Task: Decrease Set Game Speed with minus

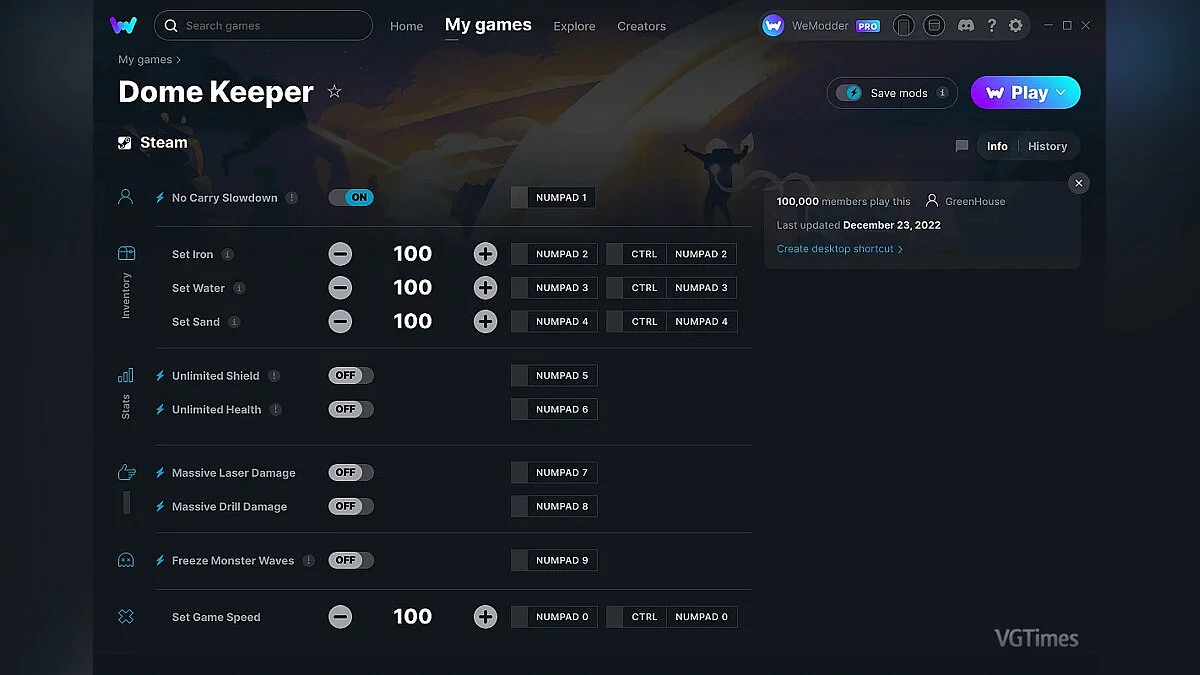Action: click(x=340, y=617)
